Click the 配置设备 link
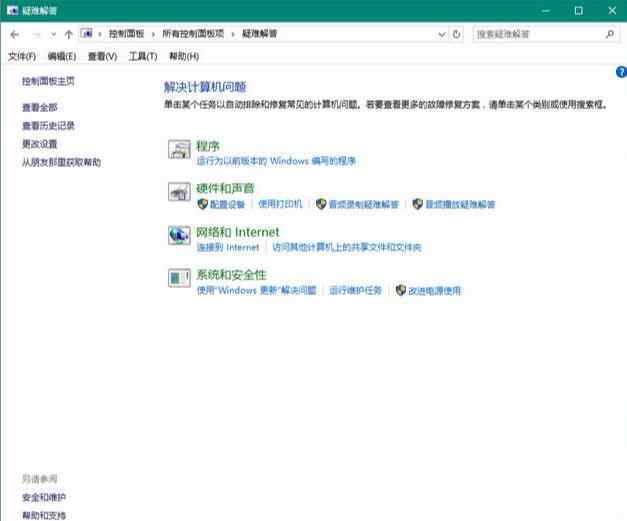627x521 pixels. point(228,204)
